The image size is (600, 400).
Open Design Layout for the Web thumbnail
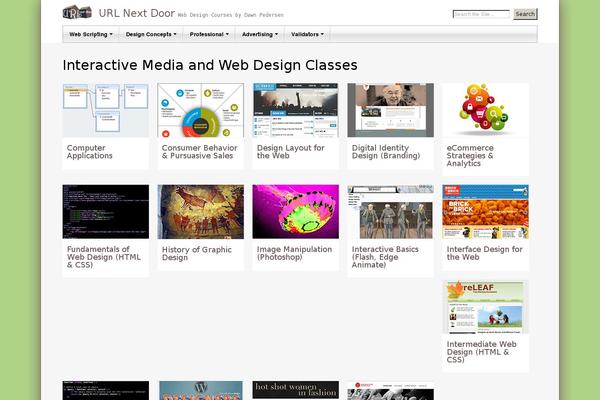pos(295,110)
